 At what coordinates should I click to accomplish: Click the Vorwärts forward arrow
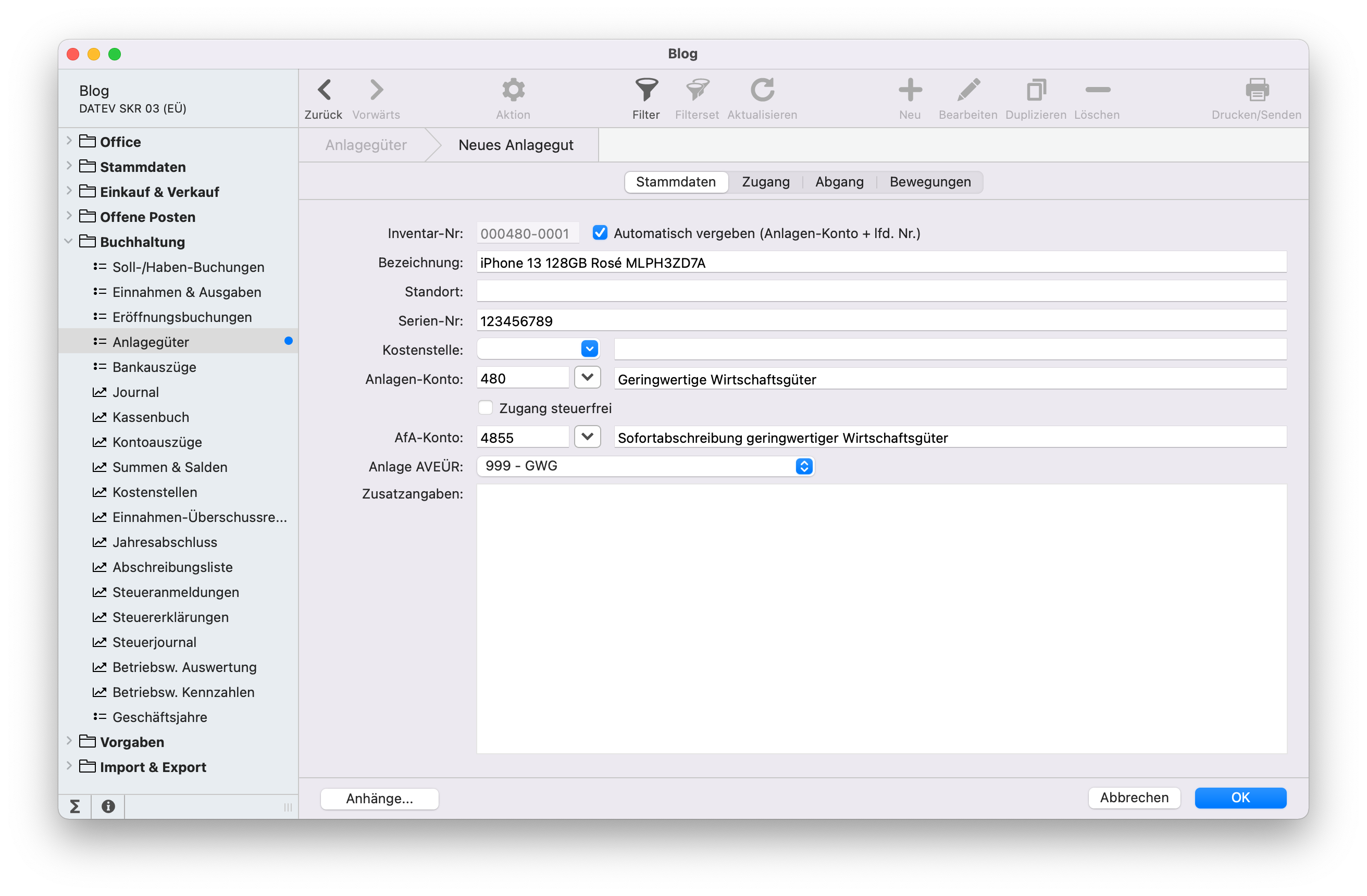[376, 90]
